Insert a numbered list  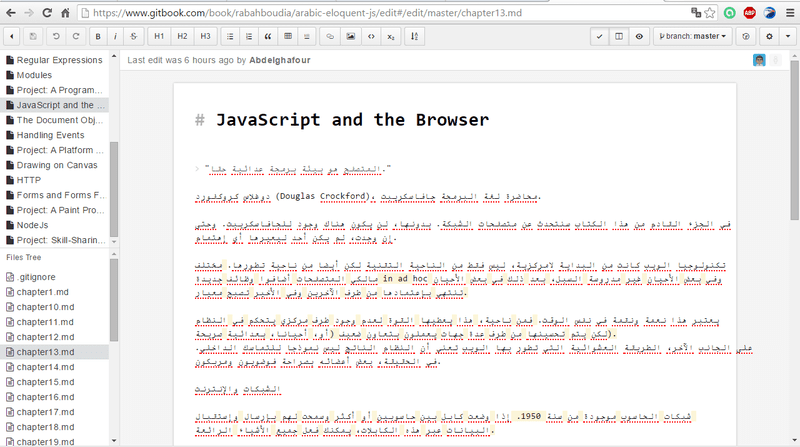click(x=249, y=36)
